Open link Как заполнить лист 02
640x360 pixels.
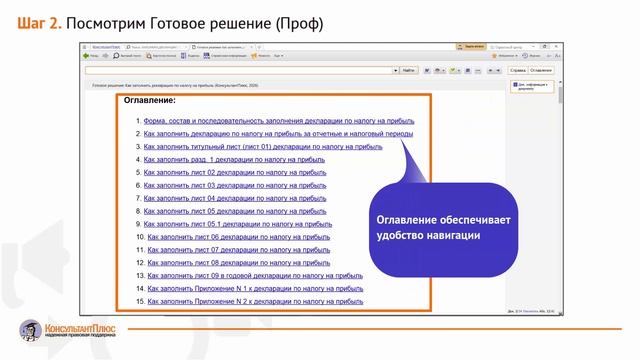pyautogui.click(x=235, y=172)
